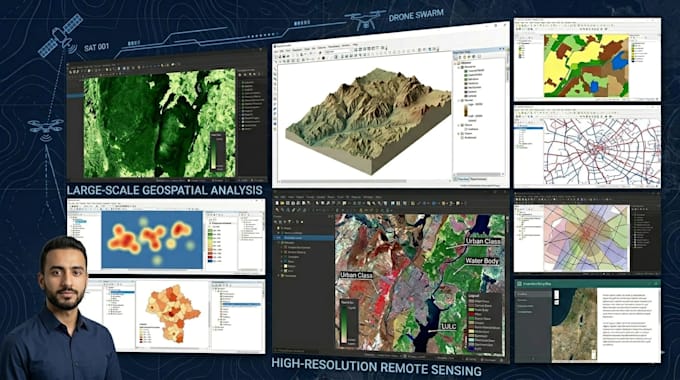The height and width of the screenshot is (380, 680).
Task: Click the Urban Class label over the red urban area
Action: [356, 275]
